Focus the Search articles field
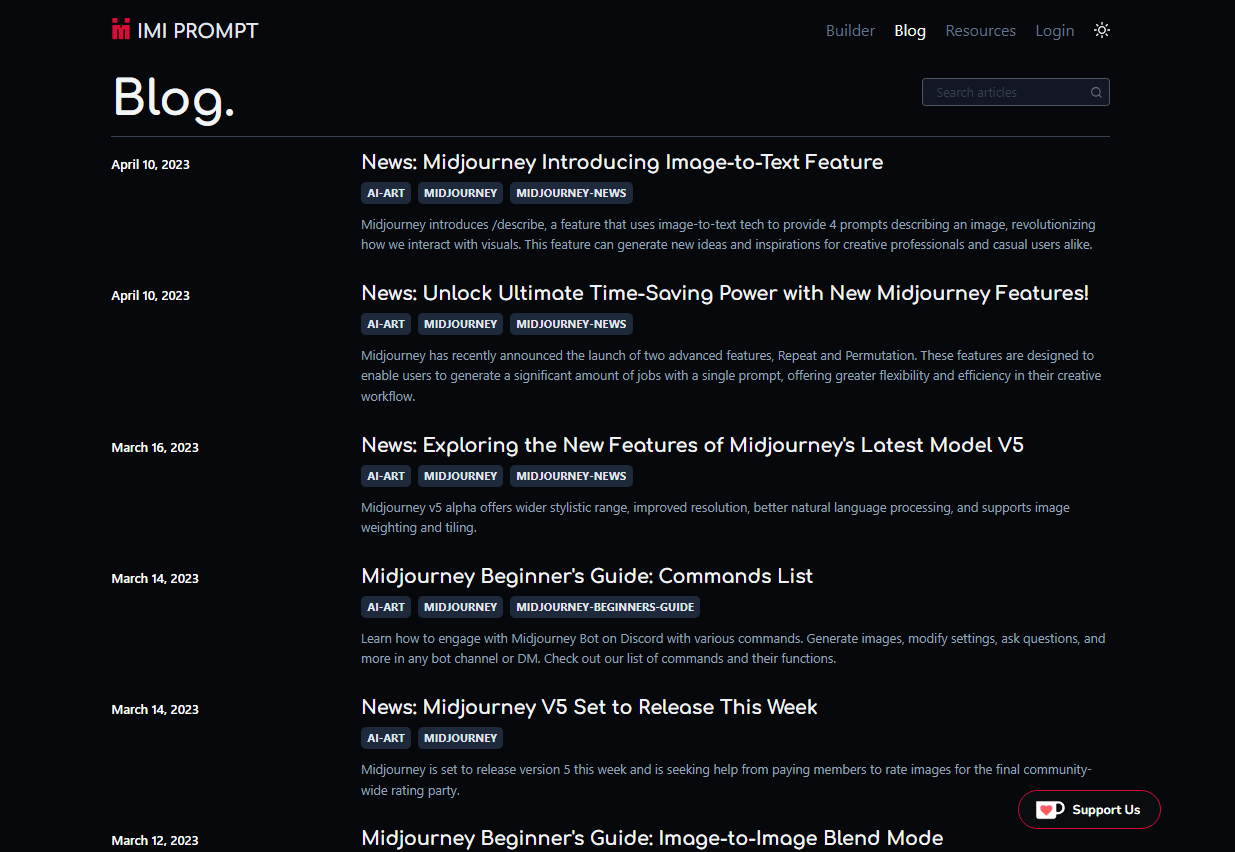The height and width of the screenshot is (852, 1235). (x=1015, y=92)
